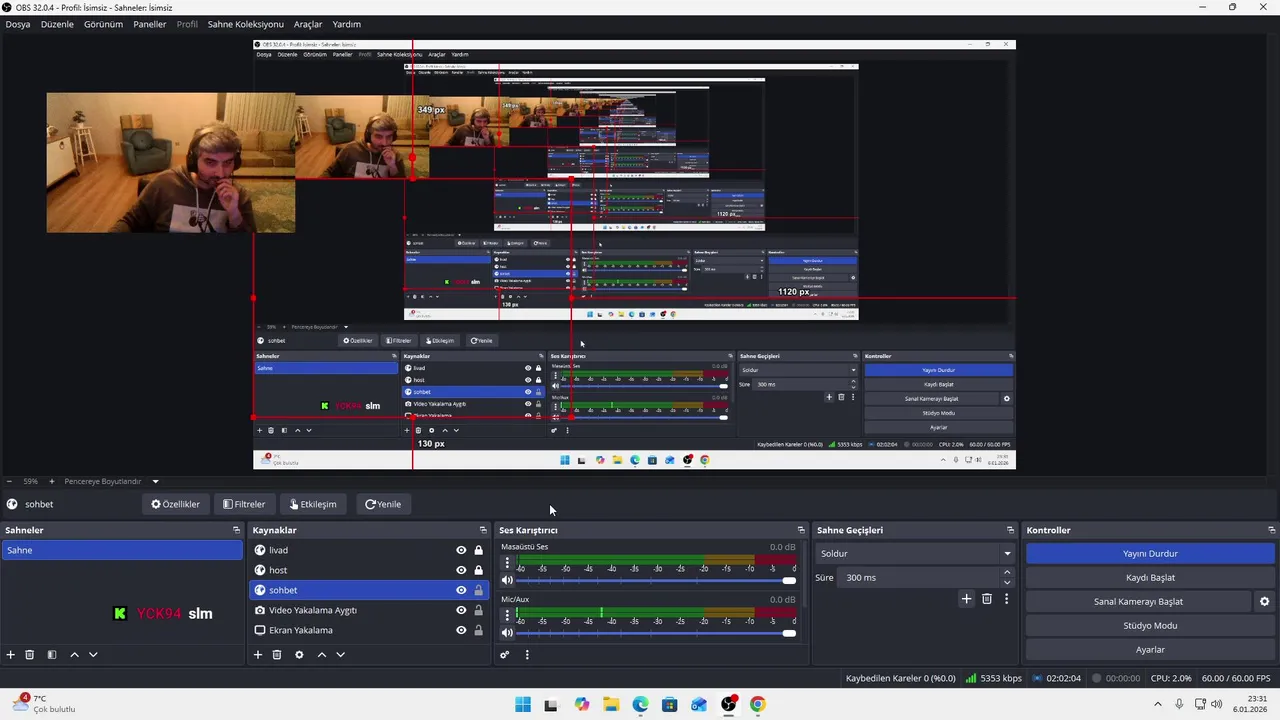Click the Özellikler button
Viewport: 1280px width, 720px height.
tap(175, 504)
